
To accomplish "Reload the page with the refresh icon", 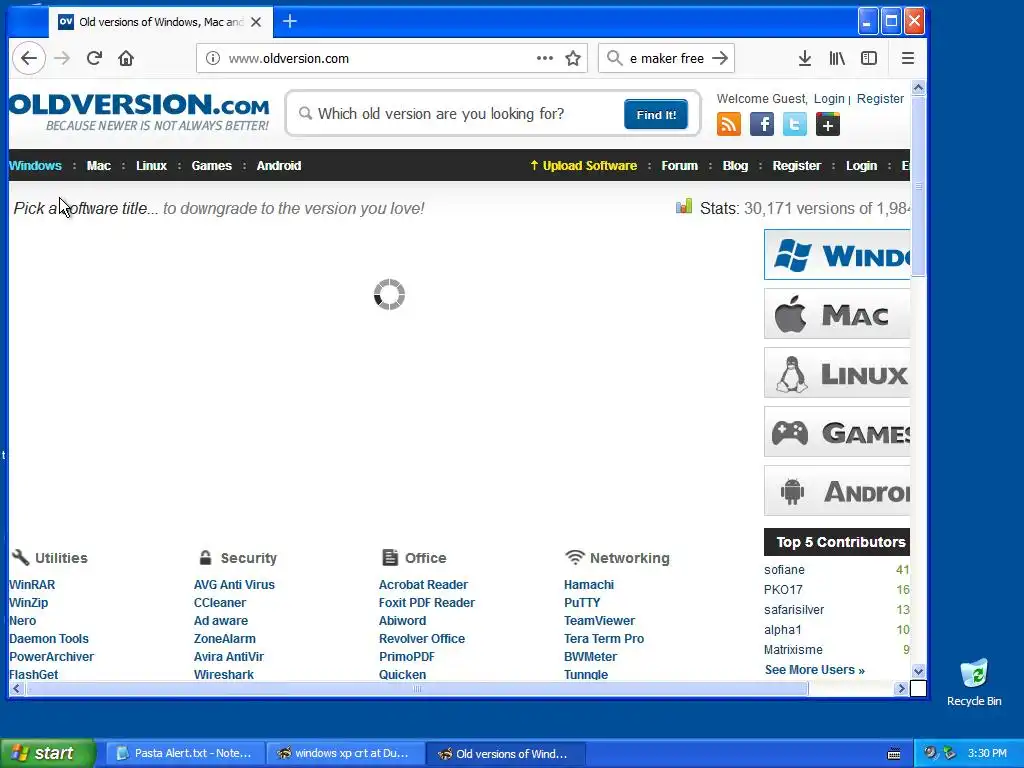I will 94,58.
